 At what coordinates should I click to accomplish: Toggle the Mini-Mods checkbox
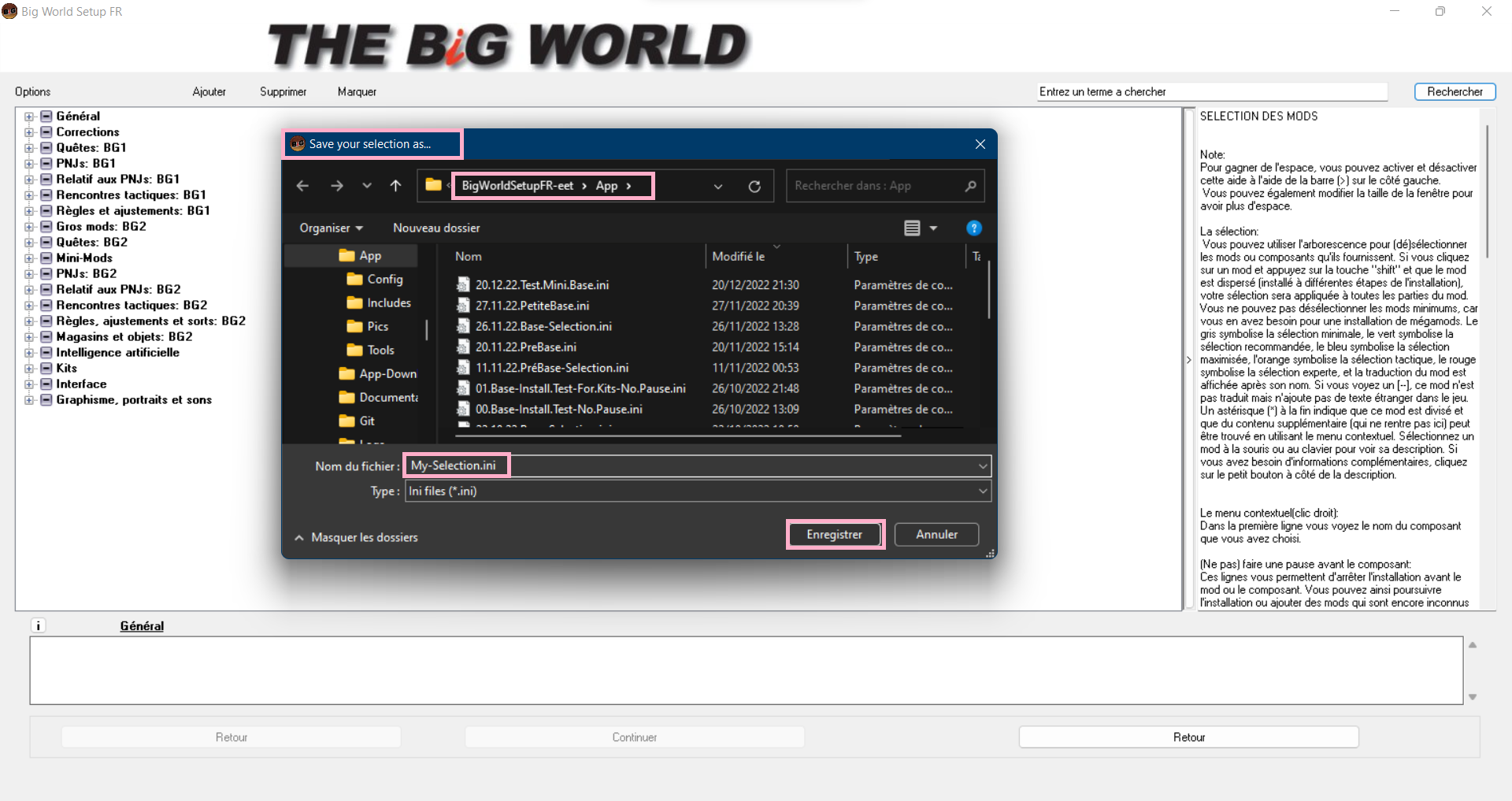[x=46, y=258]
